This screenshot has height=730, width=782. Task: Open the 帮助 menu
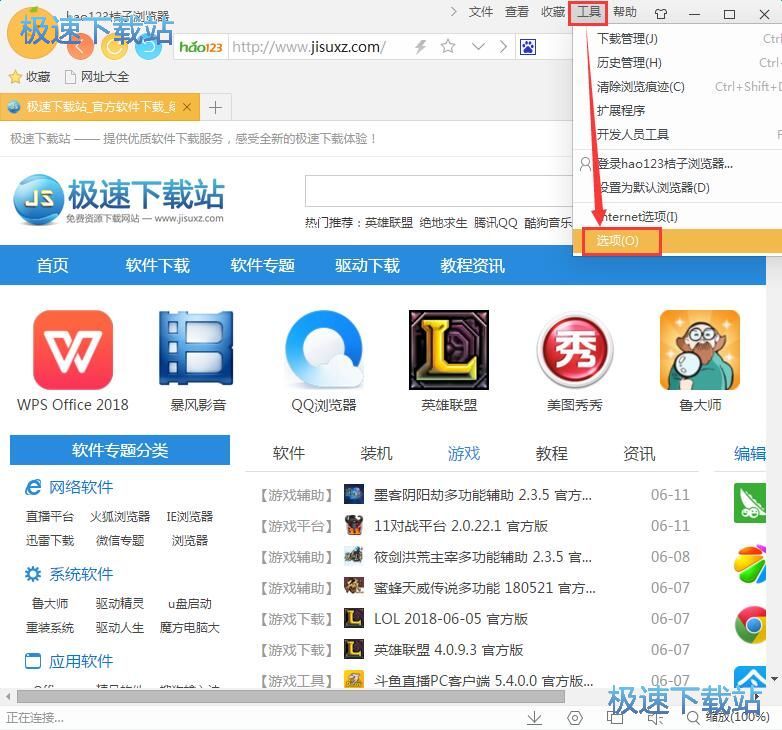(625, 12)
